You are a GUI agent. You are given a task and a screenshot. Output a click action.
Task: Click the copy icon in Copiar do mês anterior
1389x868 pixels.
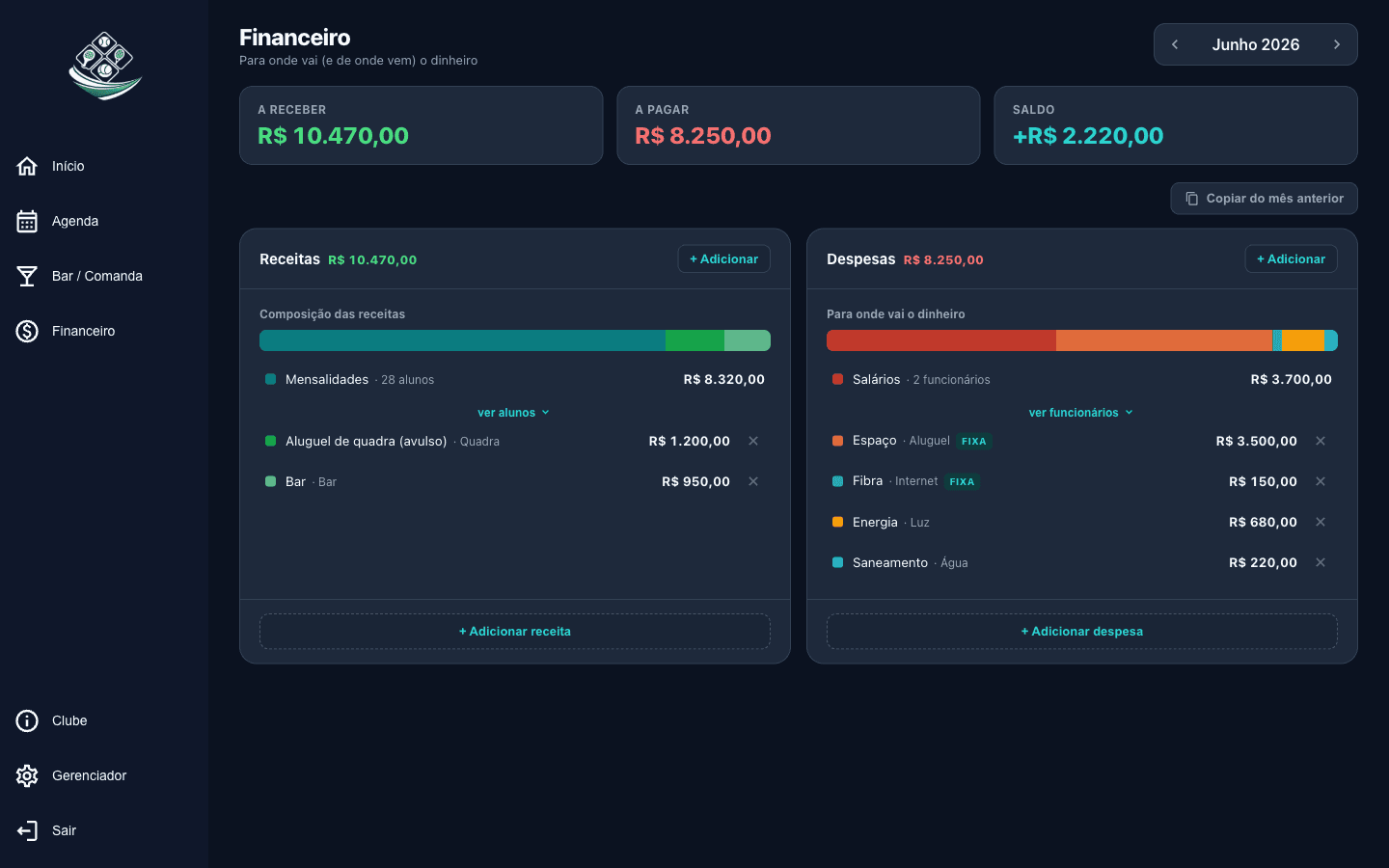point(1192,199)
